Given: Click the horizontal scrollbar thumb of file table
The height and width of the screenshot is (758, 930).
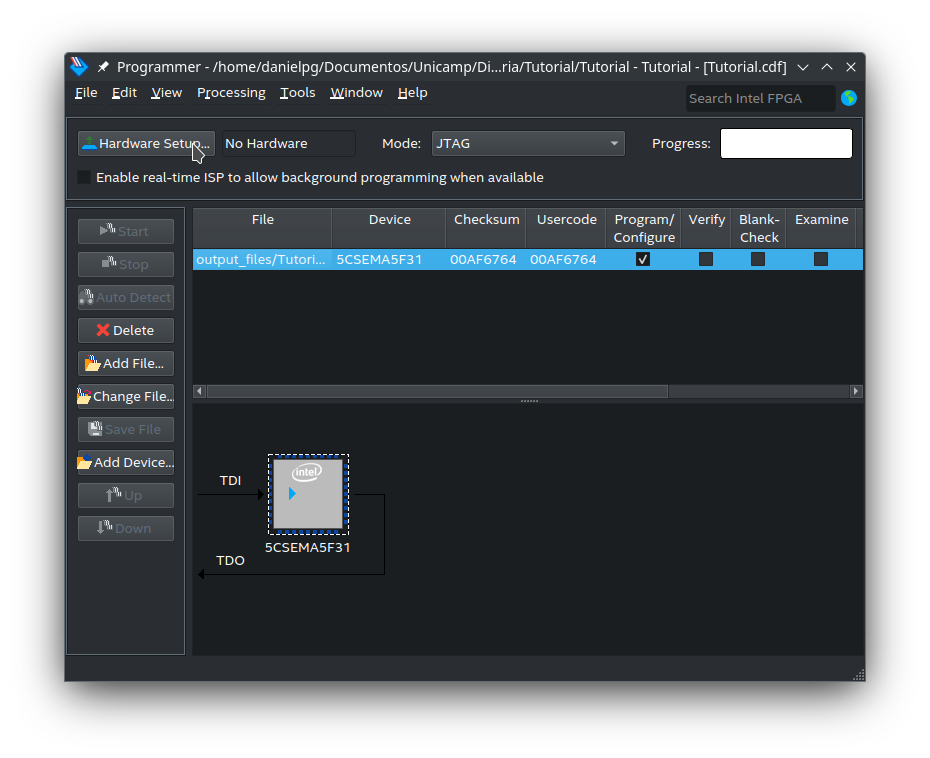Looking at the screenshot, I should [x=438, y=391].
